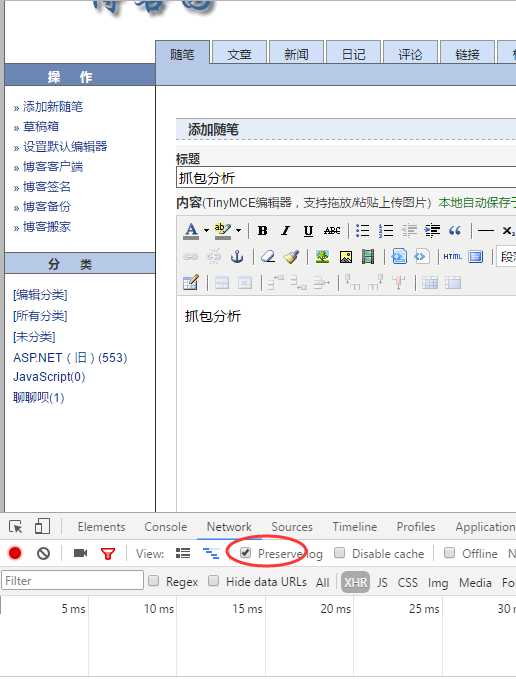Select the 链接 tab
This screenshot has height=687, width=516.
click(467, 53)
